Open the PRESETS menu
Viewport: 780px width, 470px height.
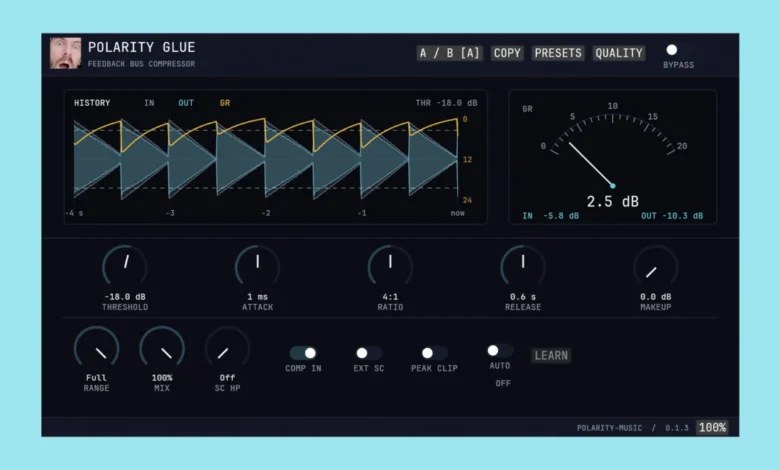pyautogui.click(x=558, y=53)
